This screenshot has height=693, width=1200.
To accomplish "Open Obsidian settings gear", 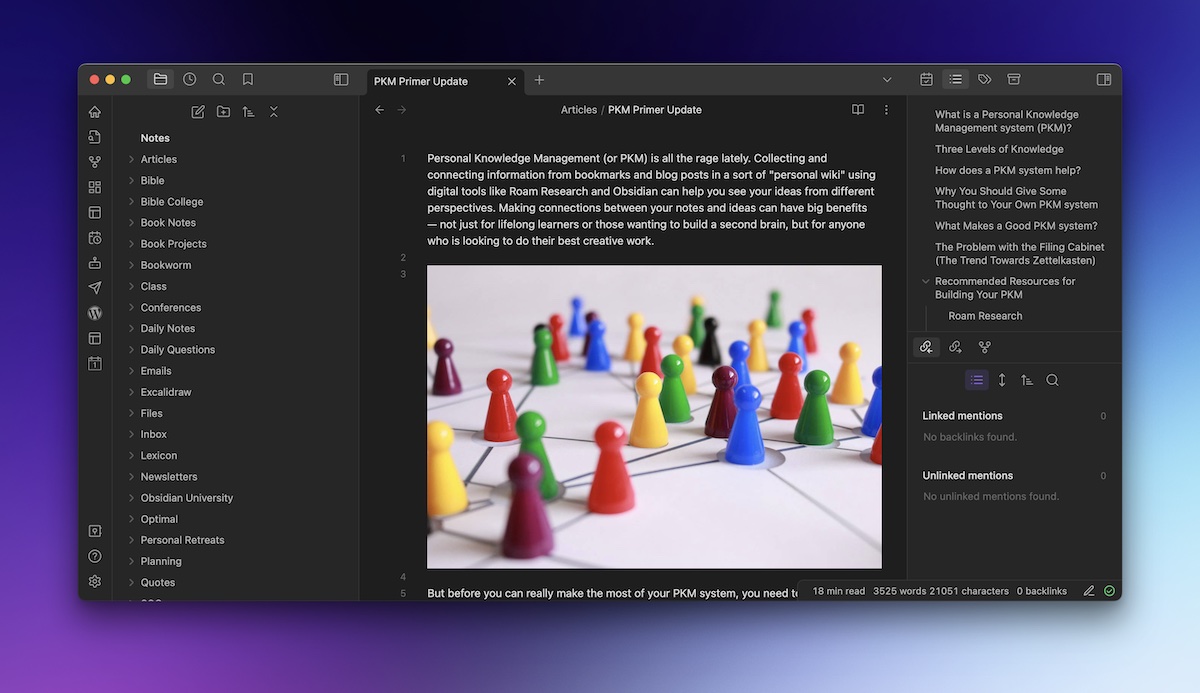I will coord(95,581).
